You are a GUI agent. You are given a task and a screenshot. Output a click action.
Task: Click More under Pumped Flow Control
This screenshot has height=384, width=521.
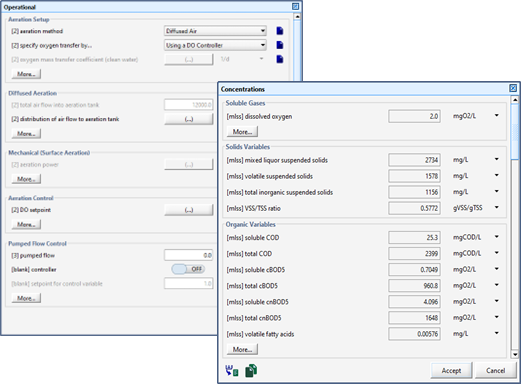(x=26, y=298)
